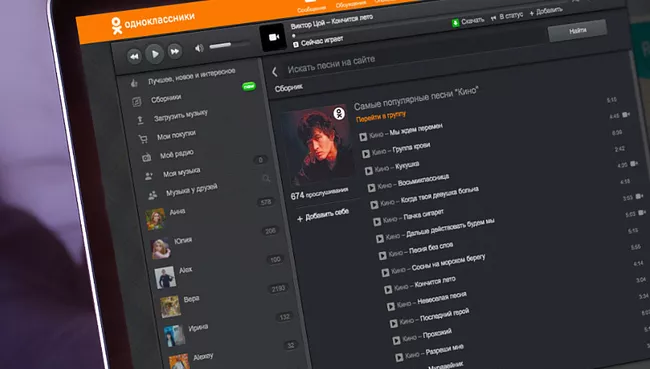Click '+ Добавить себе' under the cover
The width and height of the screenshot is (650, 369).
(x=323, y=215)
